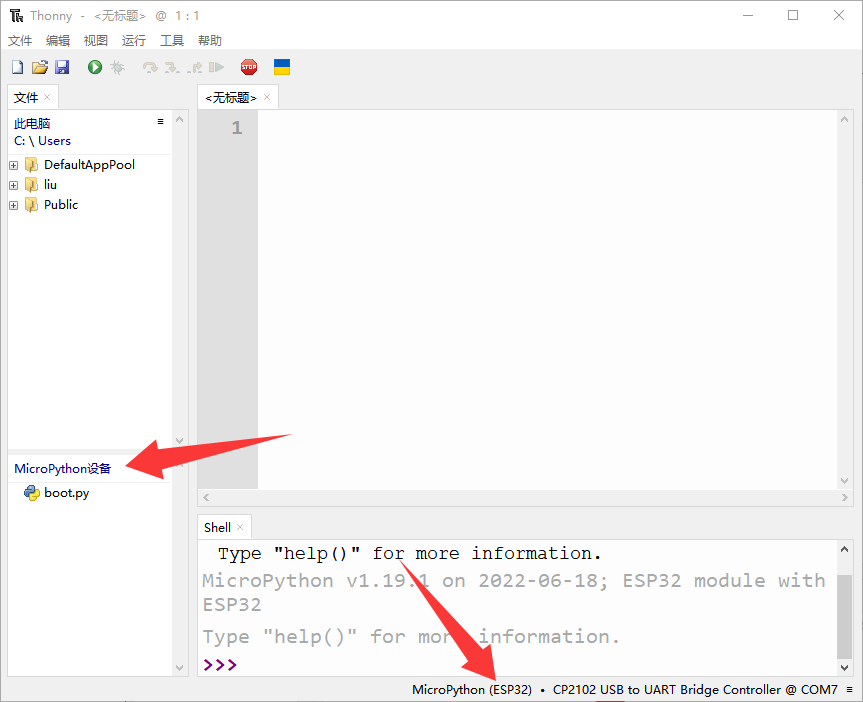Open local files panel options menu

160,121
